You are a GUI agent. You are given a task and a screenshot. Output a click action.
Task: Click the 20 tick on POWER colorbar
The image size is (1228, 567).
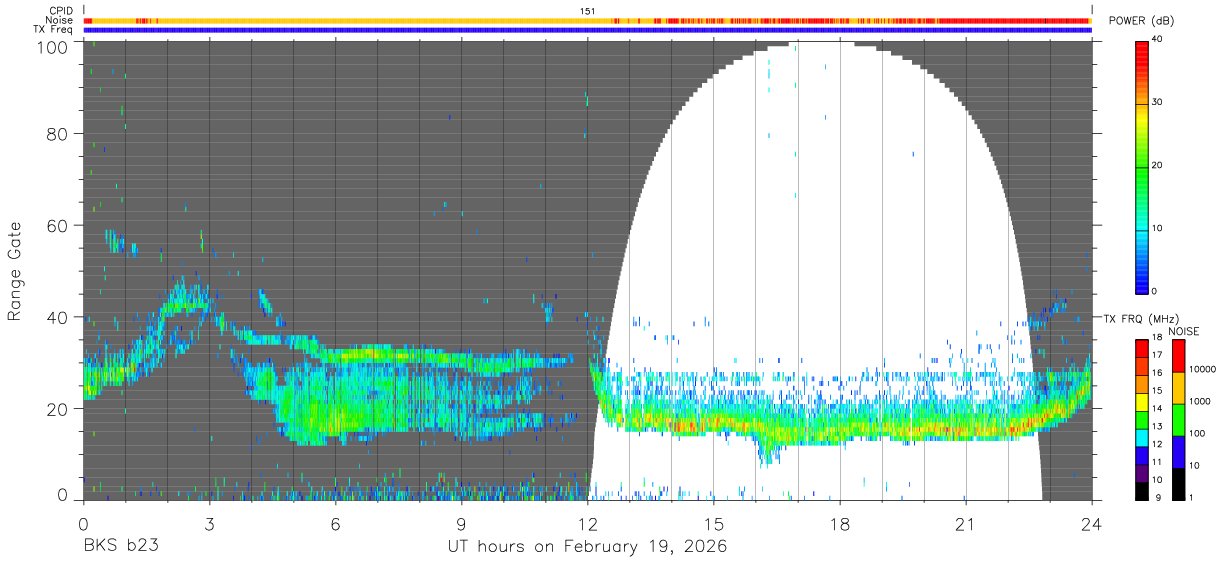[1158, 165]
